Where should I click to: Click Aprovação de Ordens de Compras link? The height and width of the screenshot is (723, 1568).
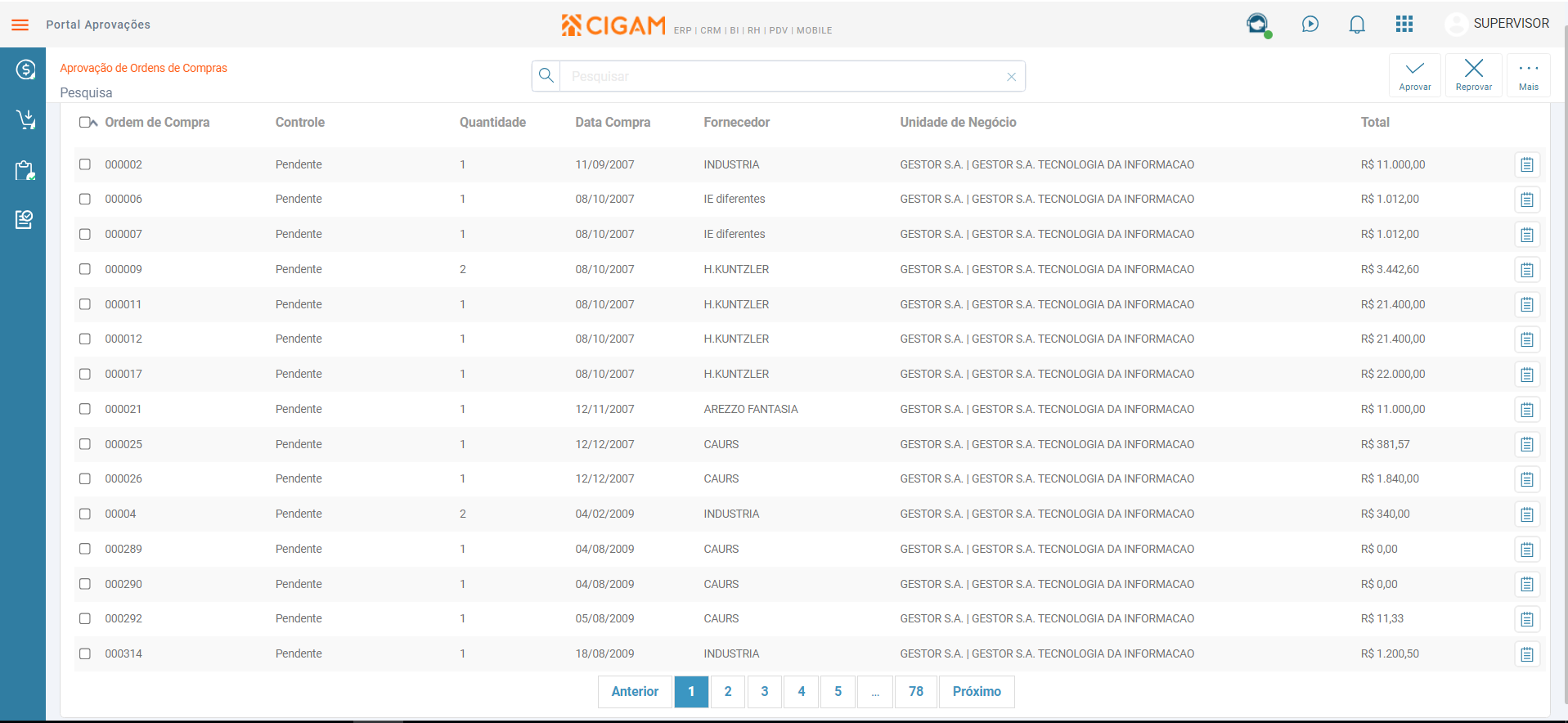point(143,68)
